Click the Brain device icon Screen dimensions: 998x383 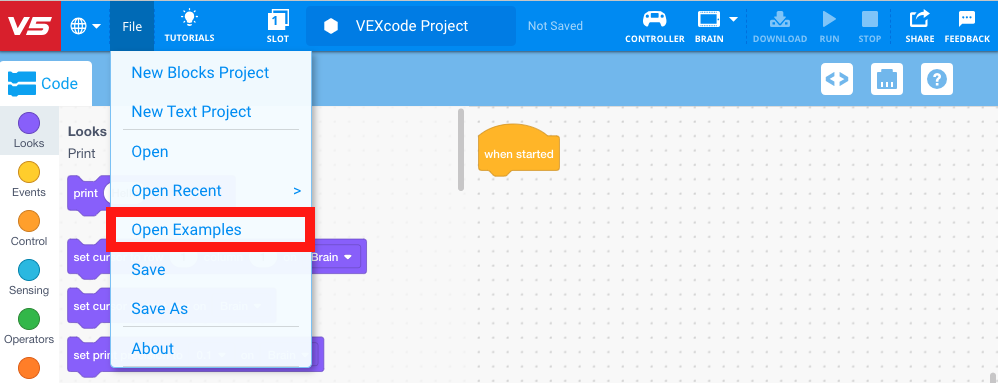tap(709, 19)
